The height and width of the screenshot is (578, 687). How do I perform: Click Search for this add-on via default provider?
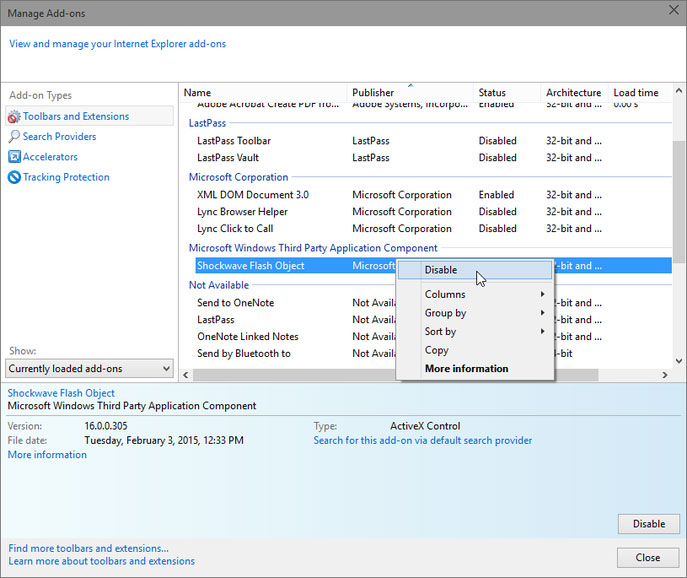[x=423, y=440]
